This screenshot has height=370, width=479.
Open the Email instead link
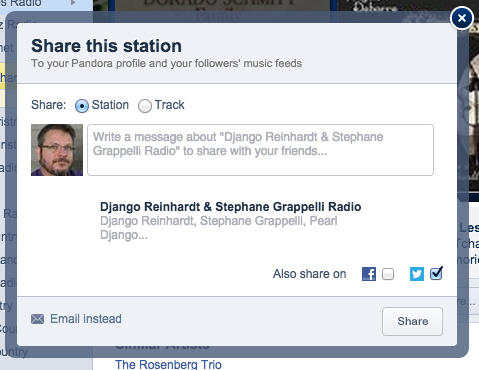click(x=86, y=319)
